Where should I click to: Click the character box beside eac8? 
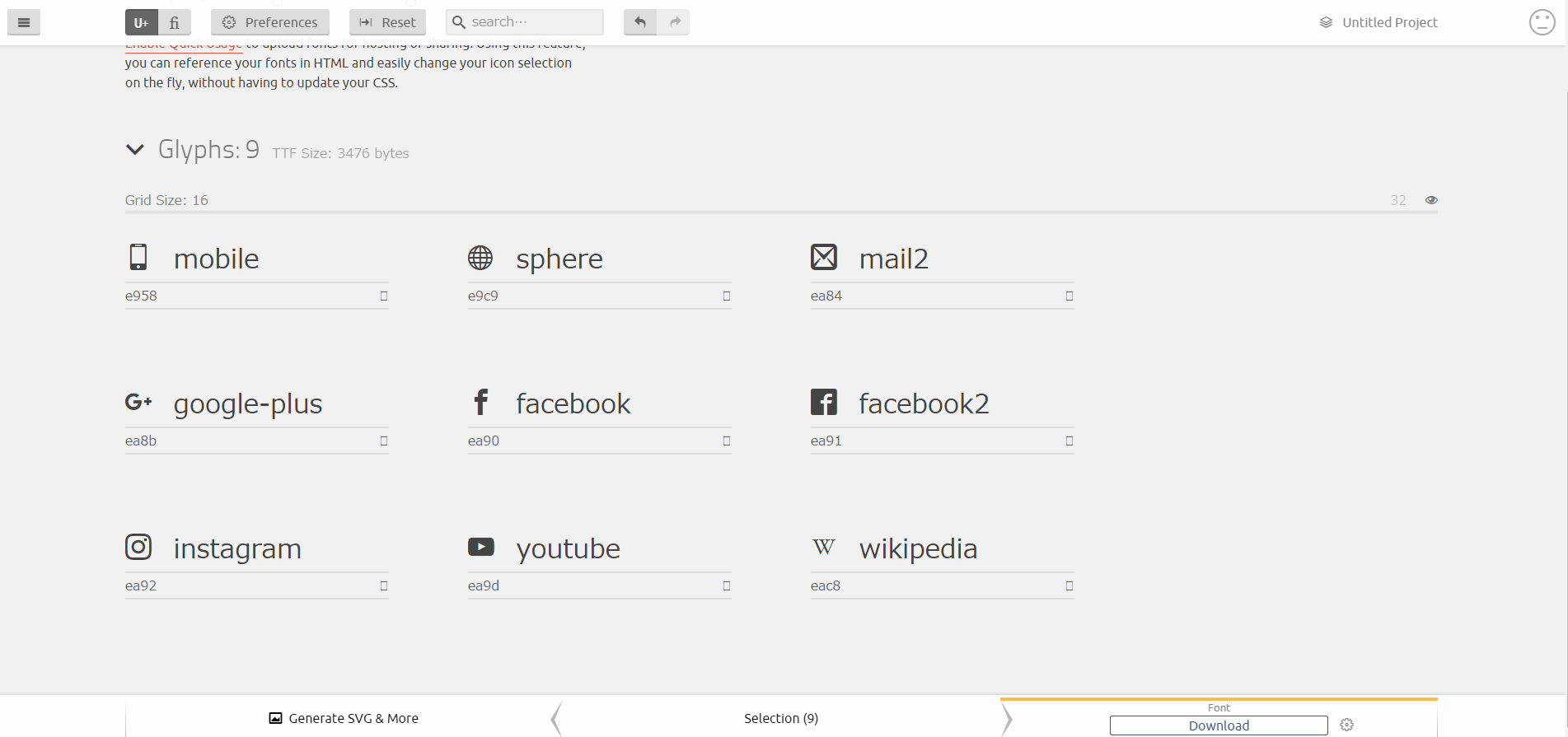tap(1069, 585)
